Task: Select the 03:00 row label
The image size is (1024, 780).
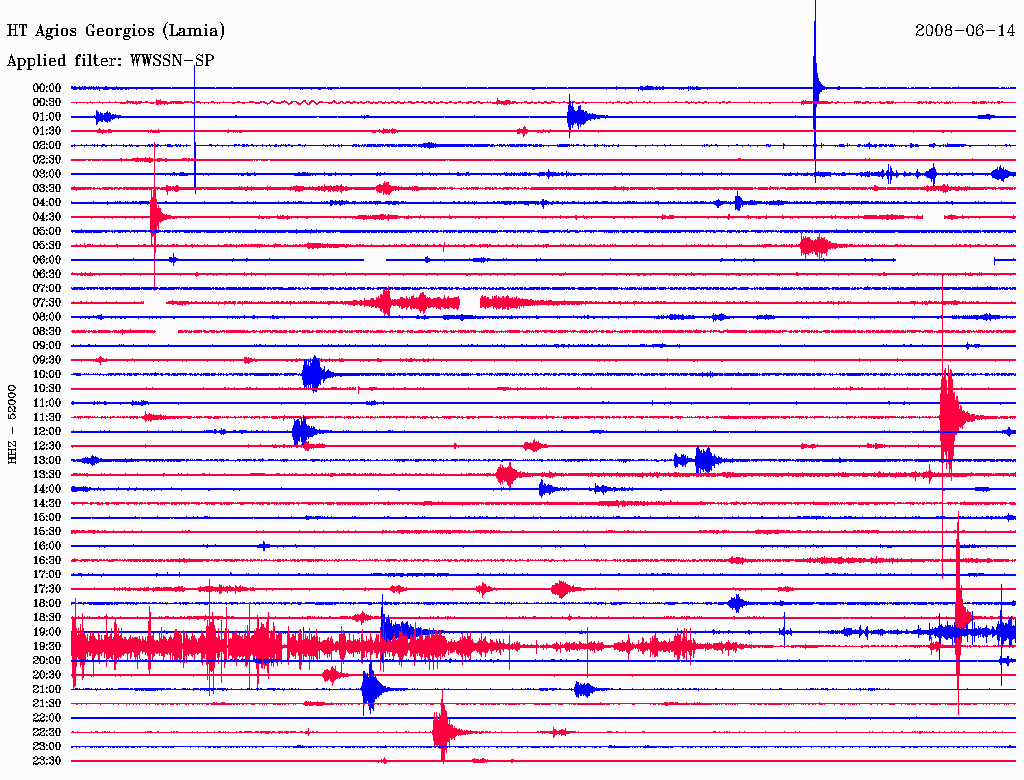Action: tap(47, 174)
